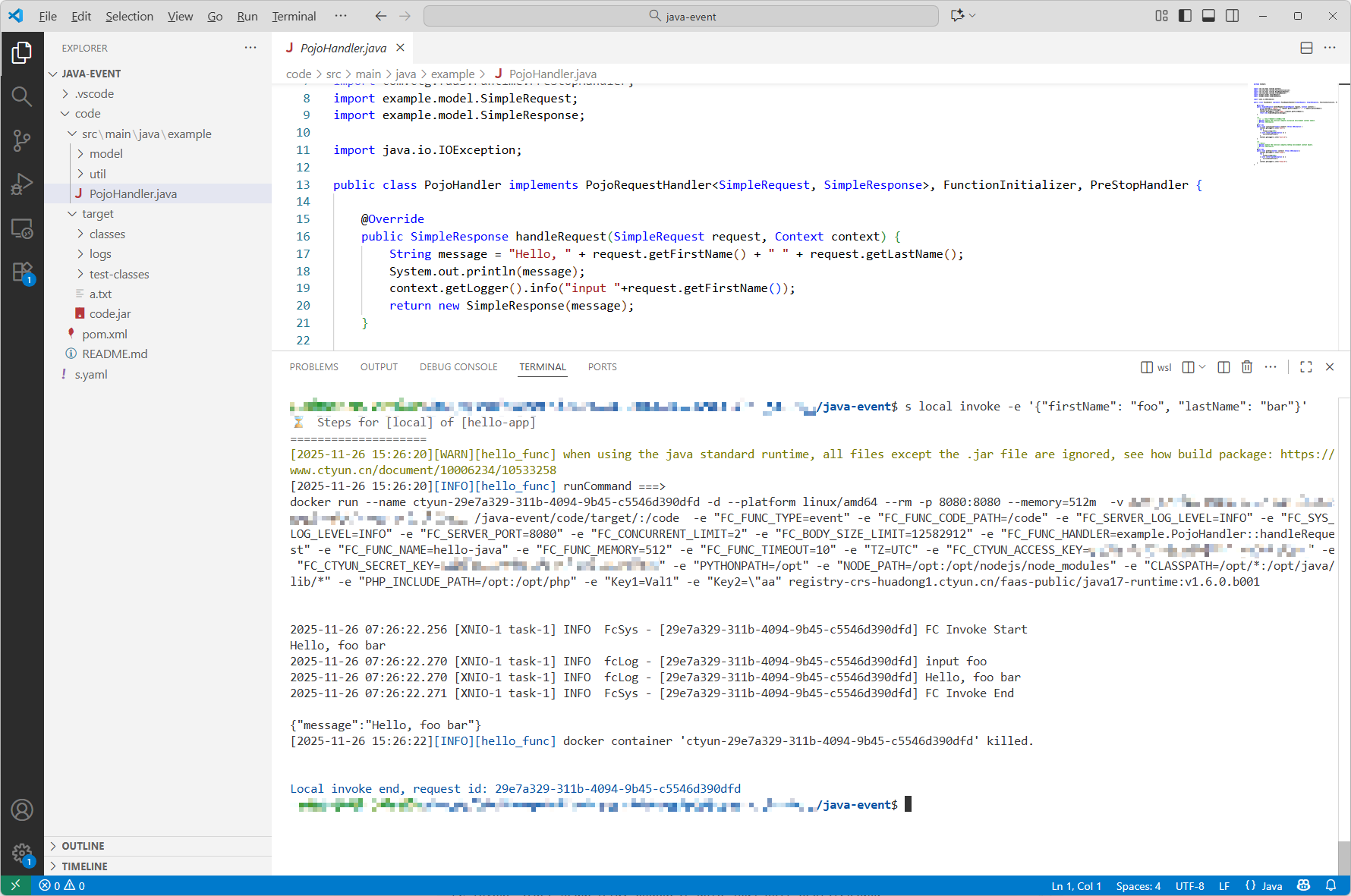This screenshot has width=1351, height=896.
Task: Expand the model folder
Action: 105,154
